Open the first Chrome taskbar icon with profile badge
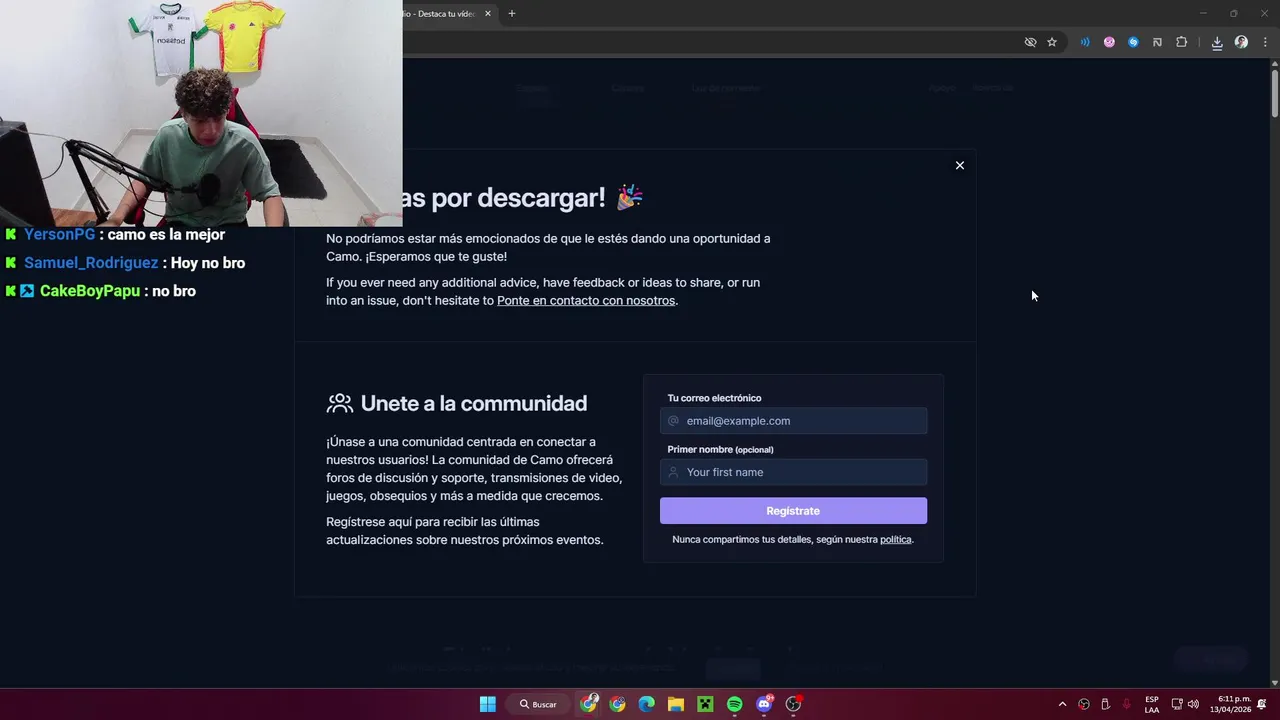The height and width of the screenshot is (720, 1280). point(589,704)
